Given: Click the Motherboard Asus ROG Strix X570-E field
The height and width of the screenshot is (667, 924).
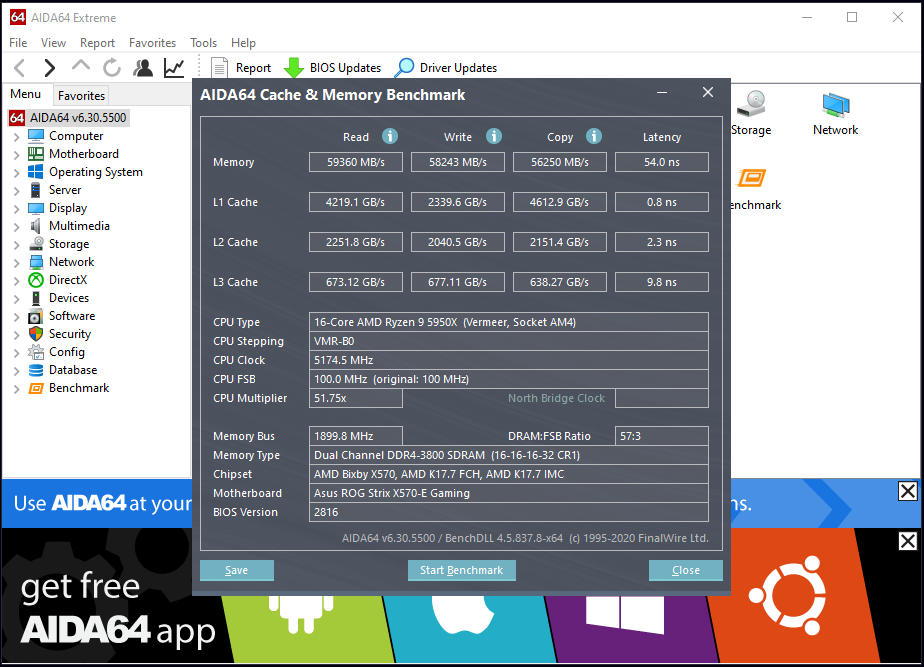Looking at the screenshot, I should click(x=509, y=493).
